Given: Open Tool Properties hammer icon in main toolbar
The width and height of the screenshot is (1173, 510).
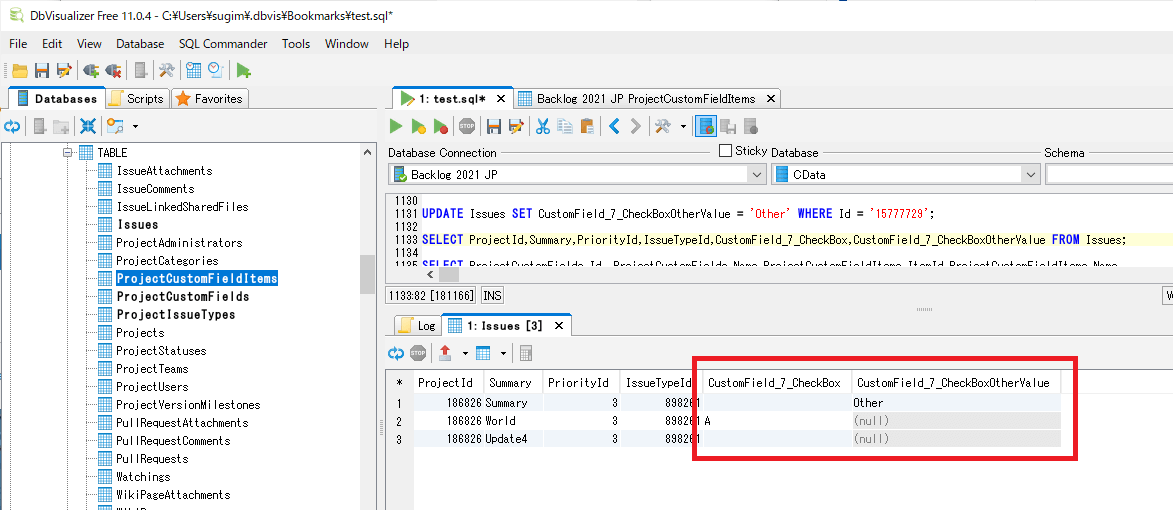Looking at the screenshot, I should pos(166,70).
